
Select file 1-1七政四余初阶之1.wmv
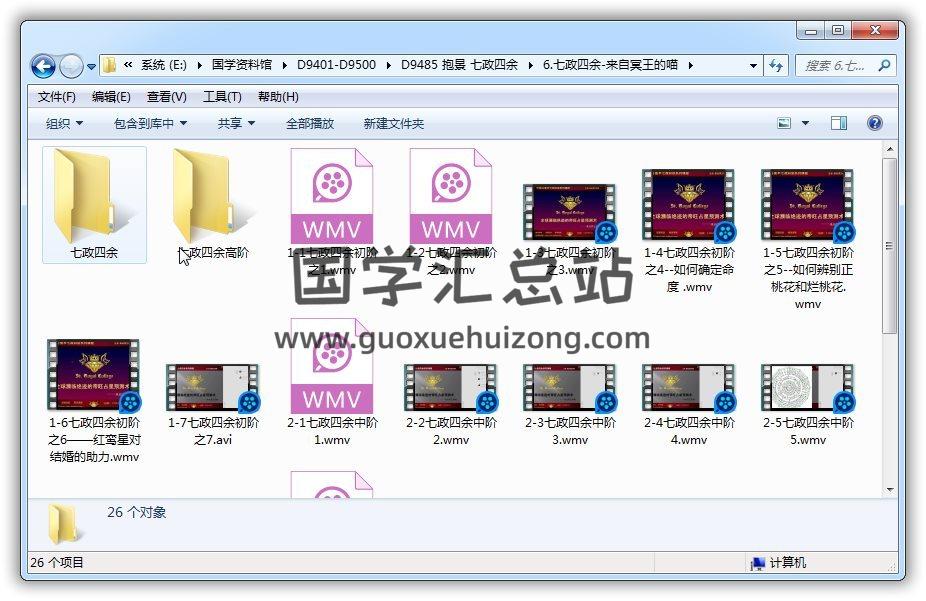pyautogui.click(x=332, y=211)
